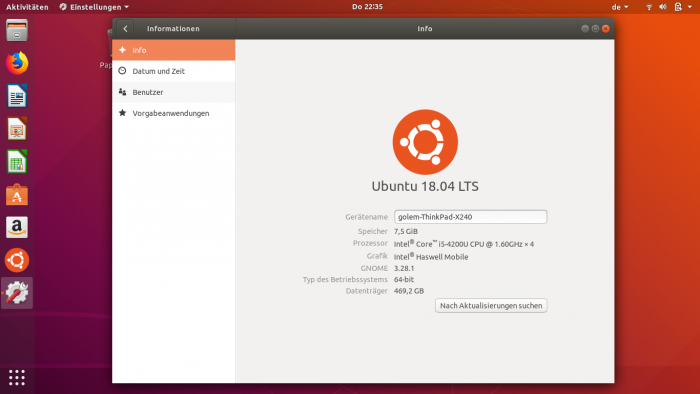This screenshot has height=394, width=700.
Task: Click the Grafik value Haswell Mobile
Action: 431,257
